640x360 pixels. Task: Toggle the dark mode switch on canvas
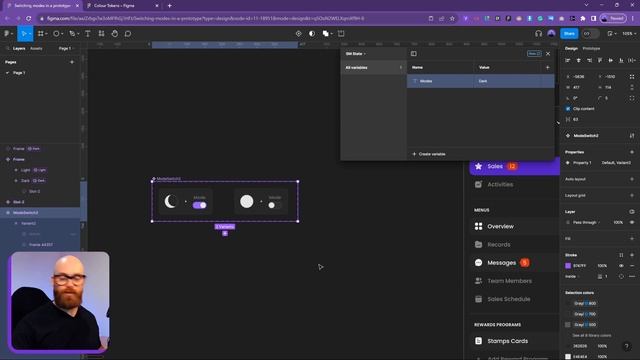(x=200, y=205)
